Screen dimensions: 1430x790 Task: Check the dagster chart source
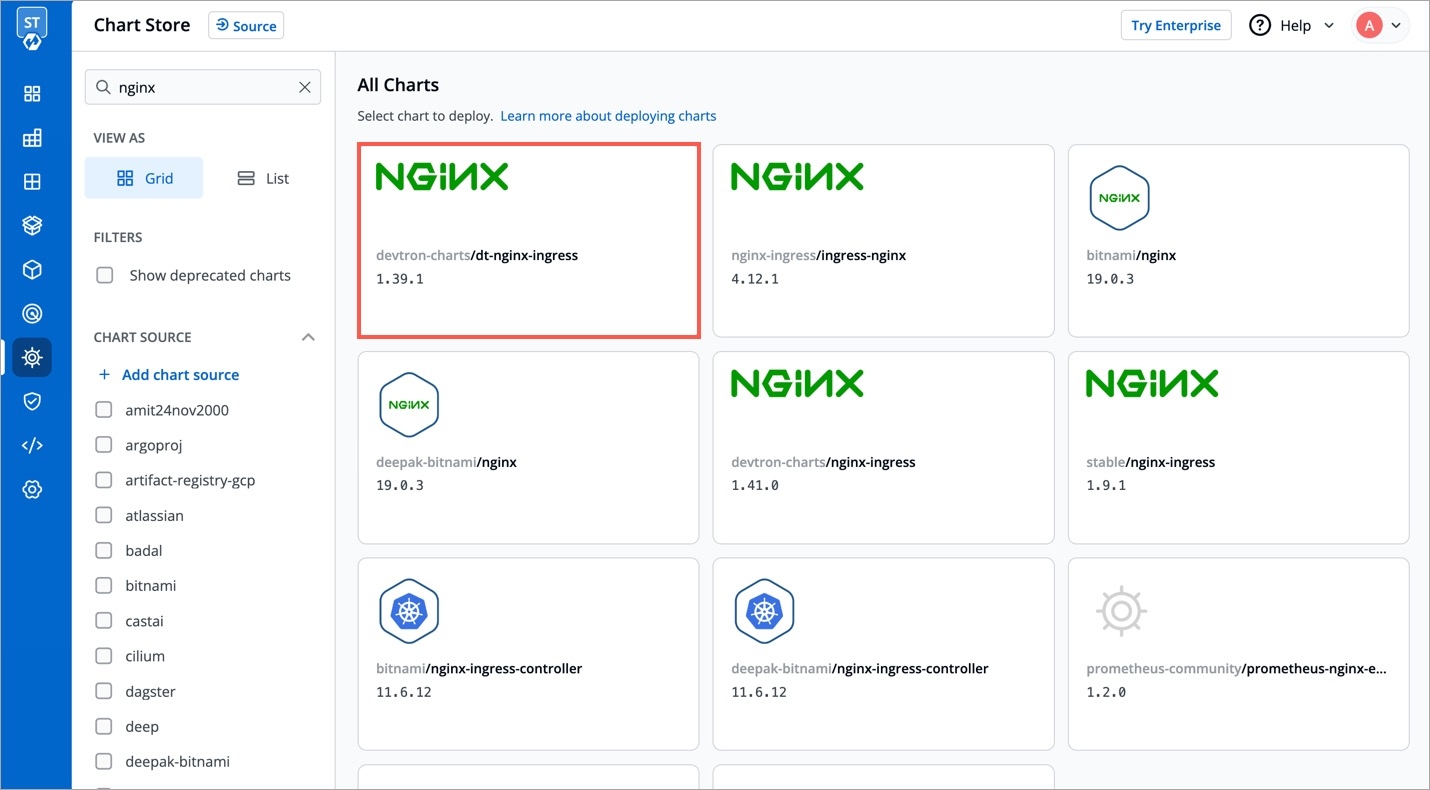coord(104,691)
